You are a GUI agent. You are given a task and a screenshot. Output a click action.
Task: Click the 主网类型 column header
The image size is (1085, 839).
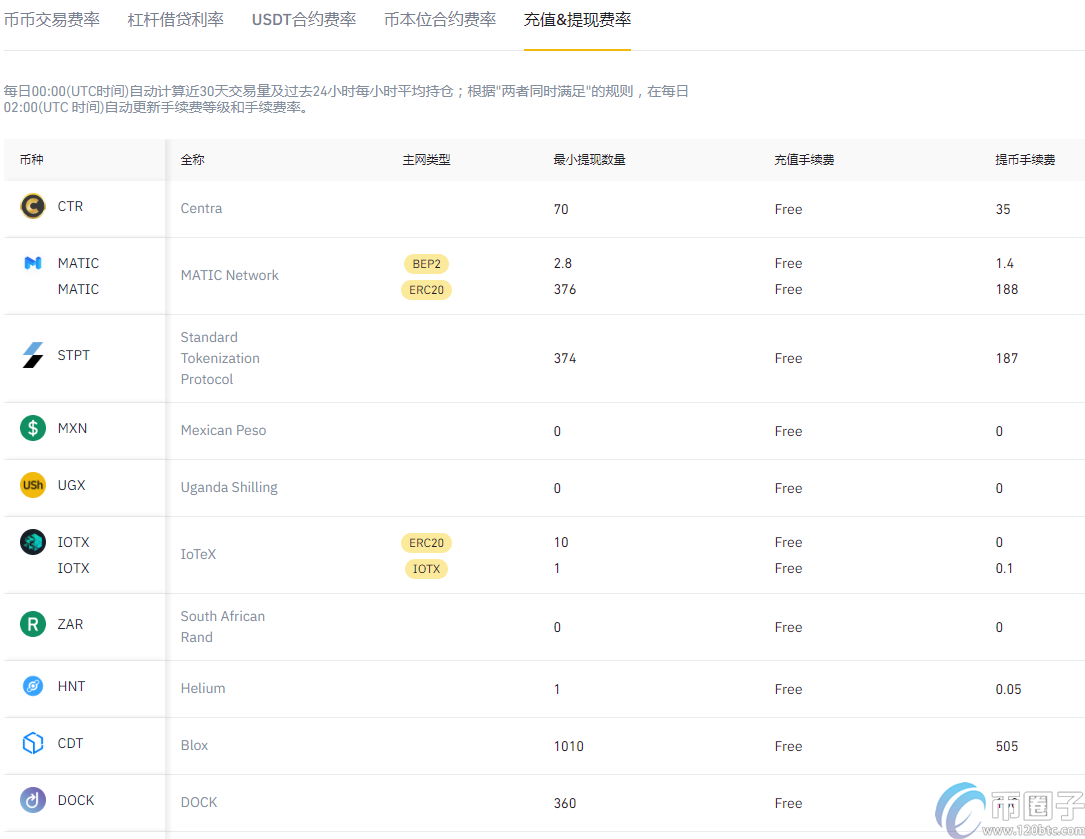426,159
